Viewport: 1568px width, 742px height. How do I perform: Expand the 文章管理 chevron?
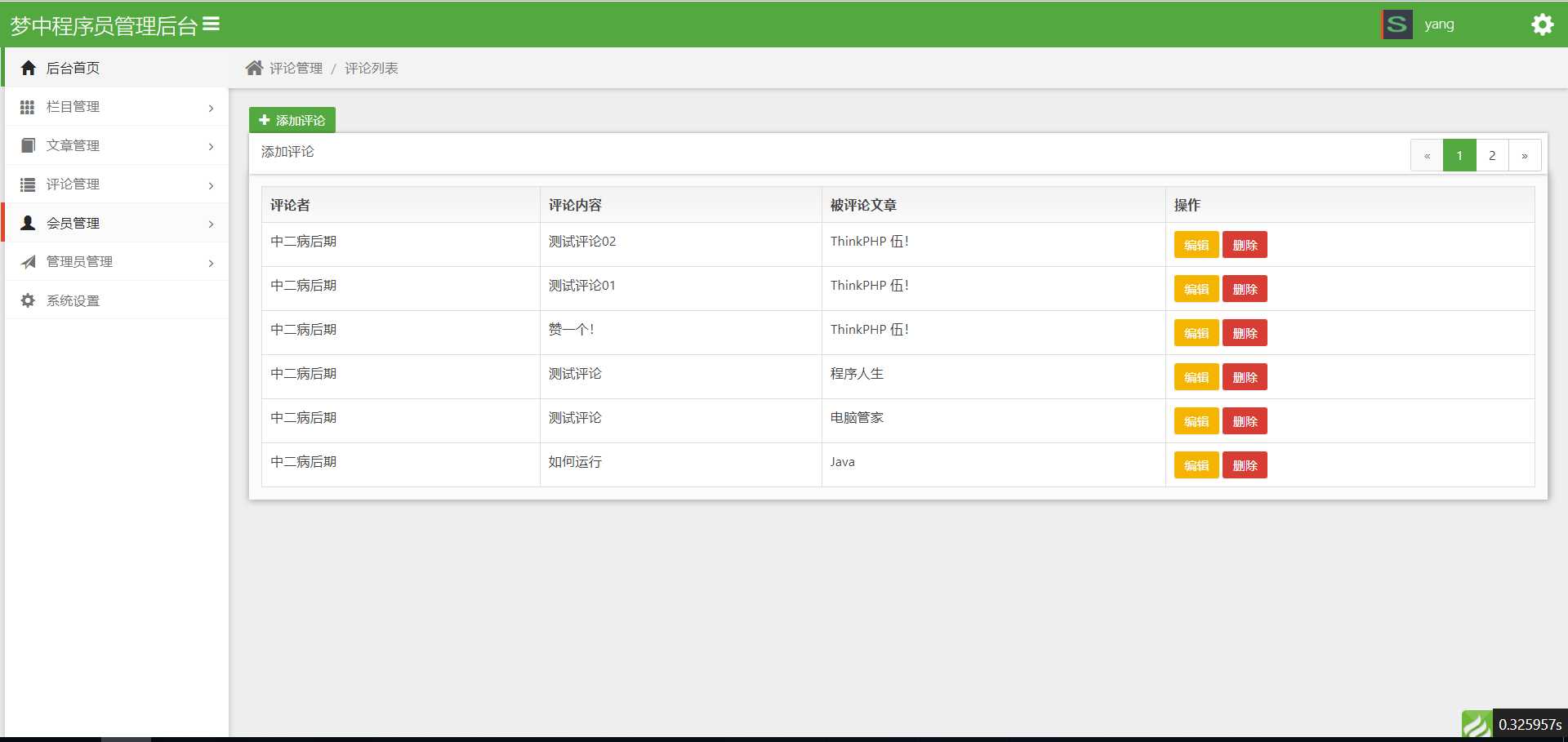click(211, 147)
